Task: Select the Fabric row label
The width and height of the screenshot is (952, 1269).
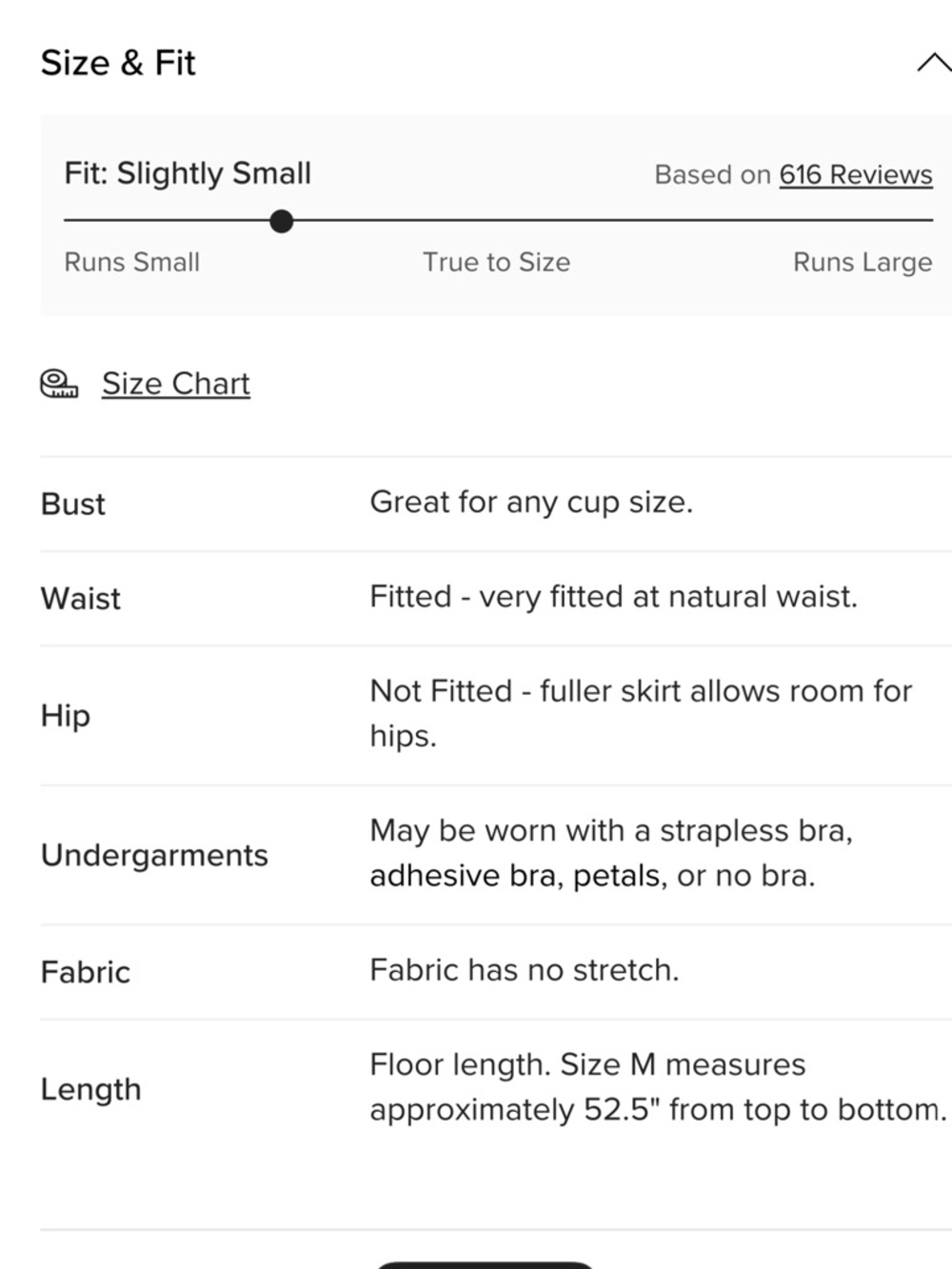Action: pos(86,972)
